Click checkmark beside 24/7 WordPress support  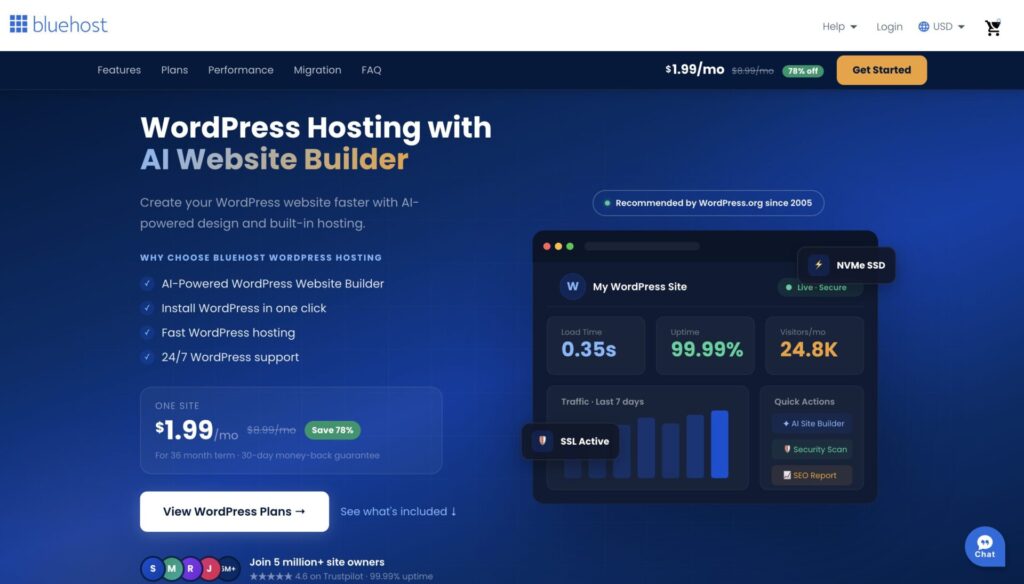pyautogui.click(x=147, y=357)
